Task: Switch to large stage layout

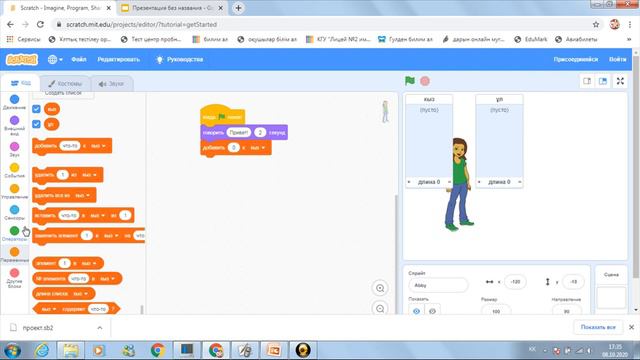Action: pos(603,81)
